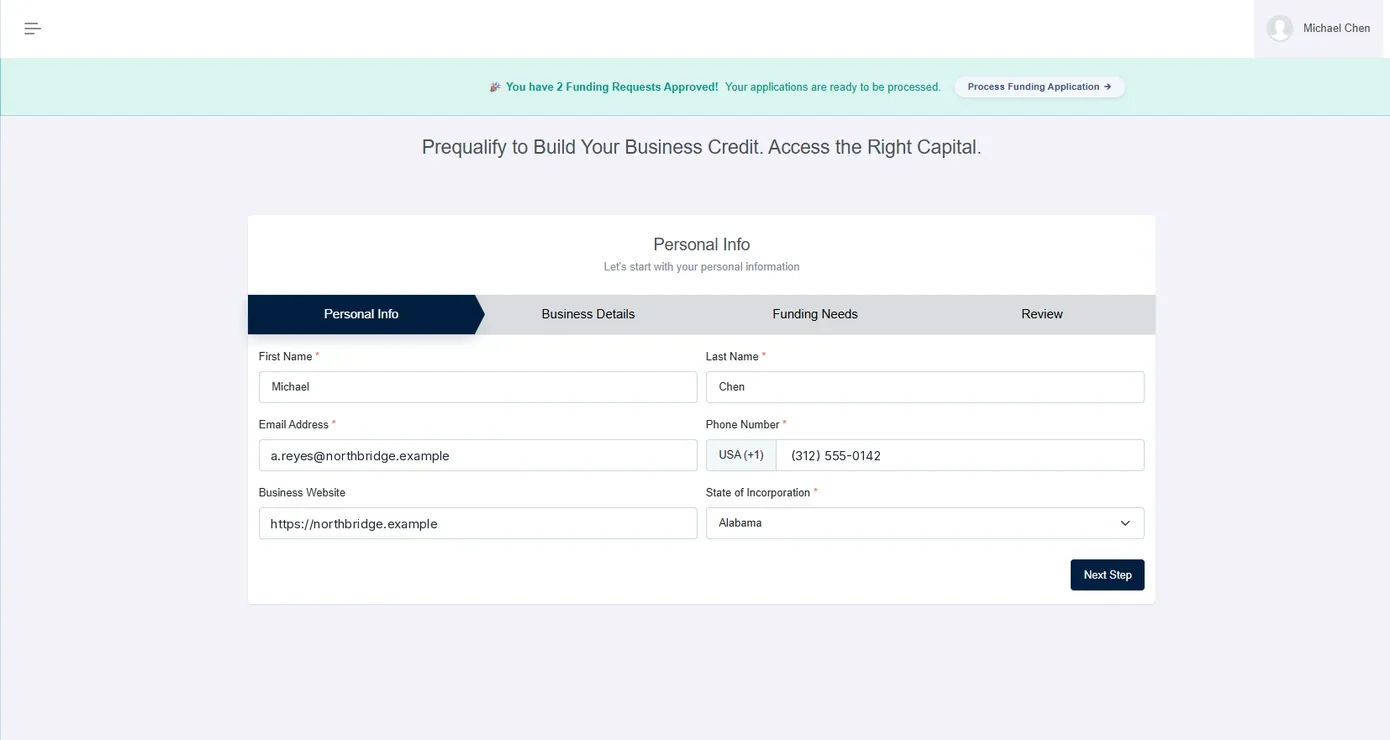Click 'You have 2 Funding Requests Approved!' text

(x=612, y=87)
